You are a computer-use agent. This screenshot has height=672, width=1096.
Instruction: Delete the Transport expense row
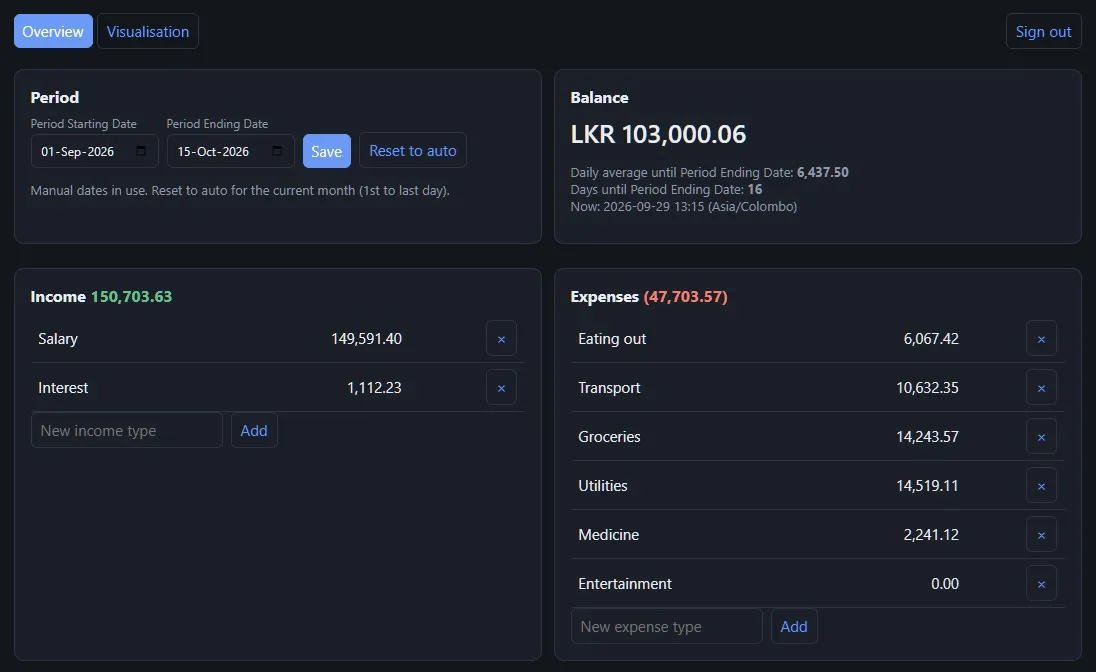(x=1041, y=388)
